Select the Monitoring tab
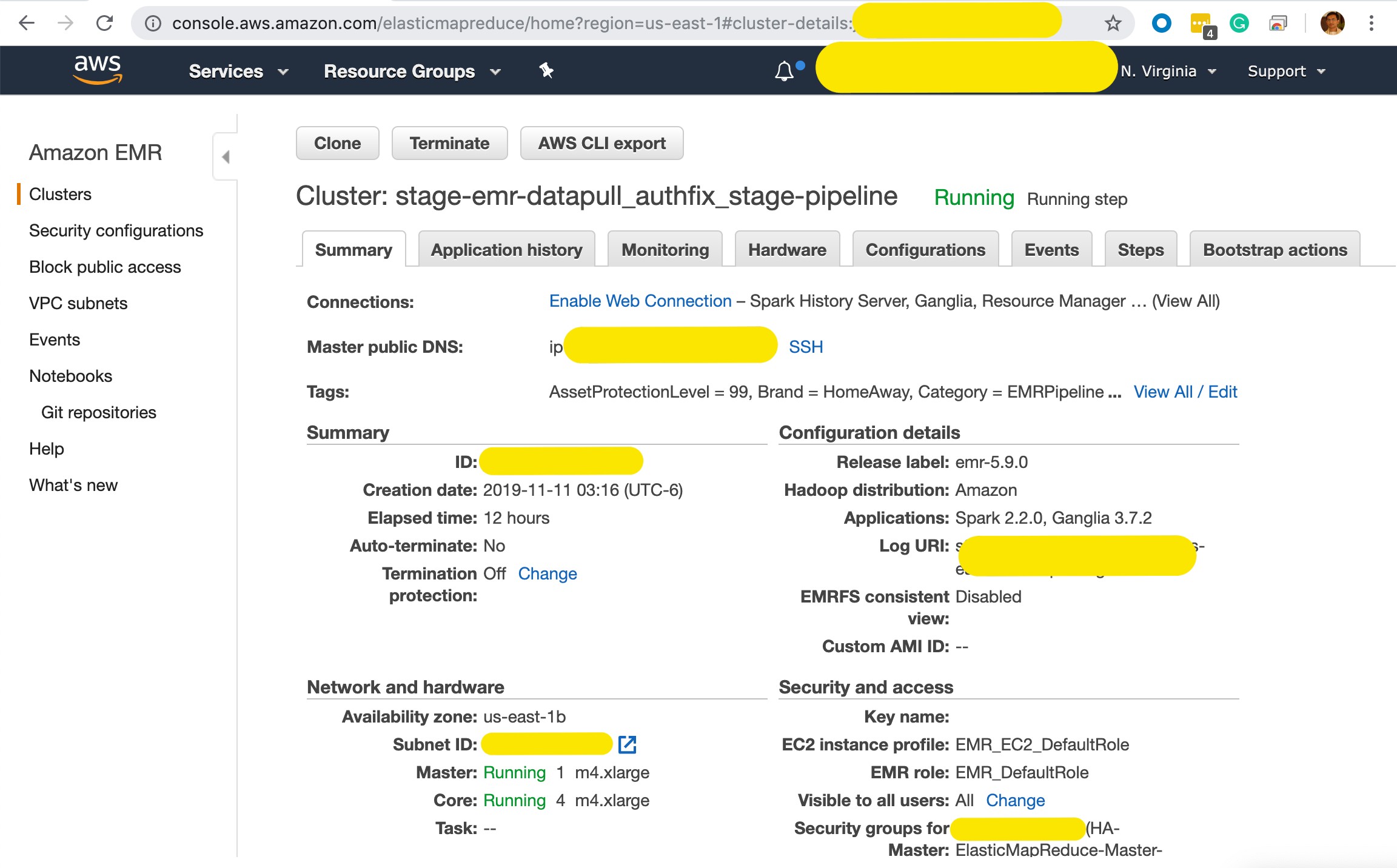Image resolution: width=1397 pixels, height=868 pixels. coord(665,249)
